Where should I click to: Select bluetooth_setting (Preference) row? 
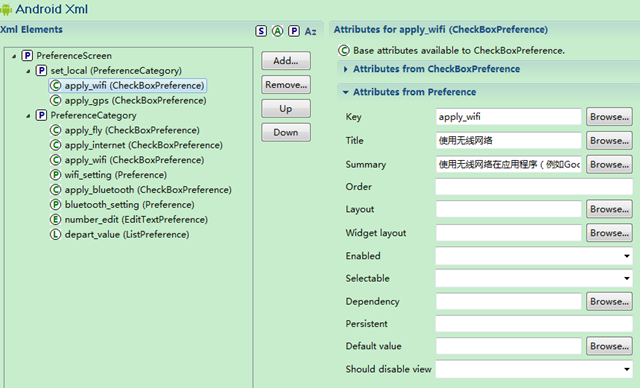coord(129,205)
